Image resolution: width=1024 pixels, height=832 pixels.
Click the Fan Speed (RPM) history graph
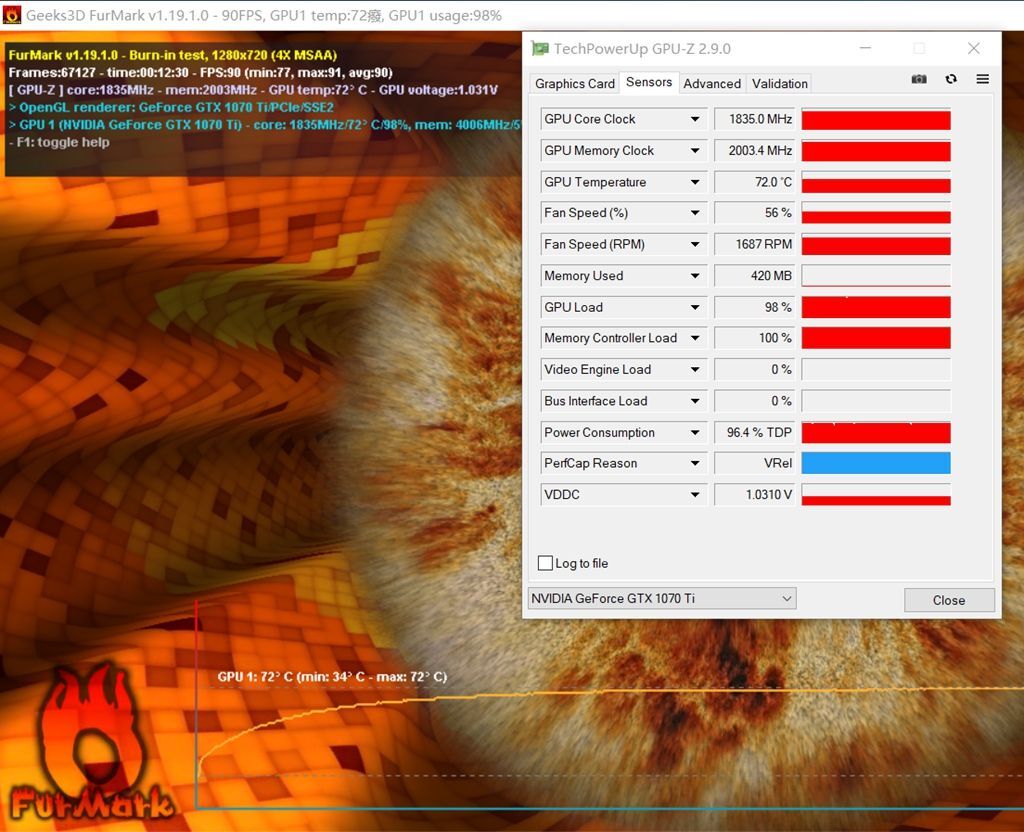pos(876,245)
